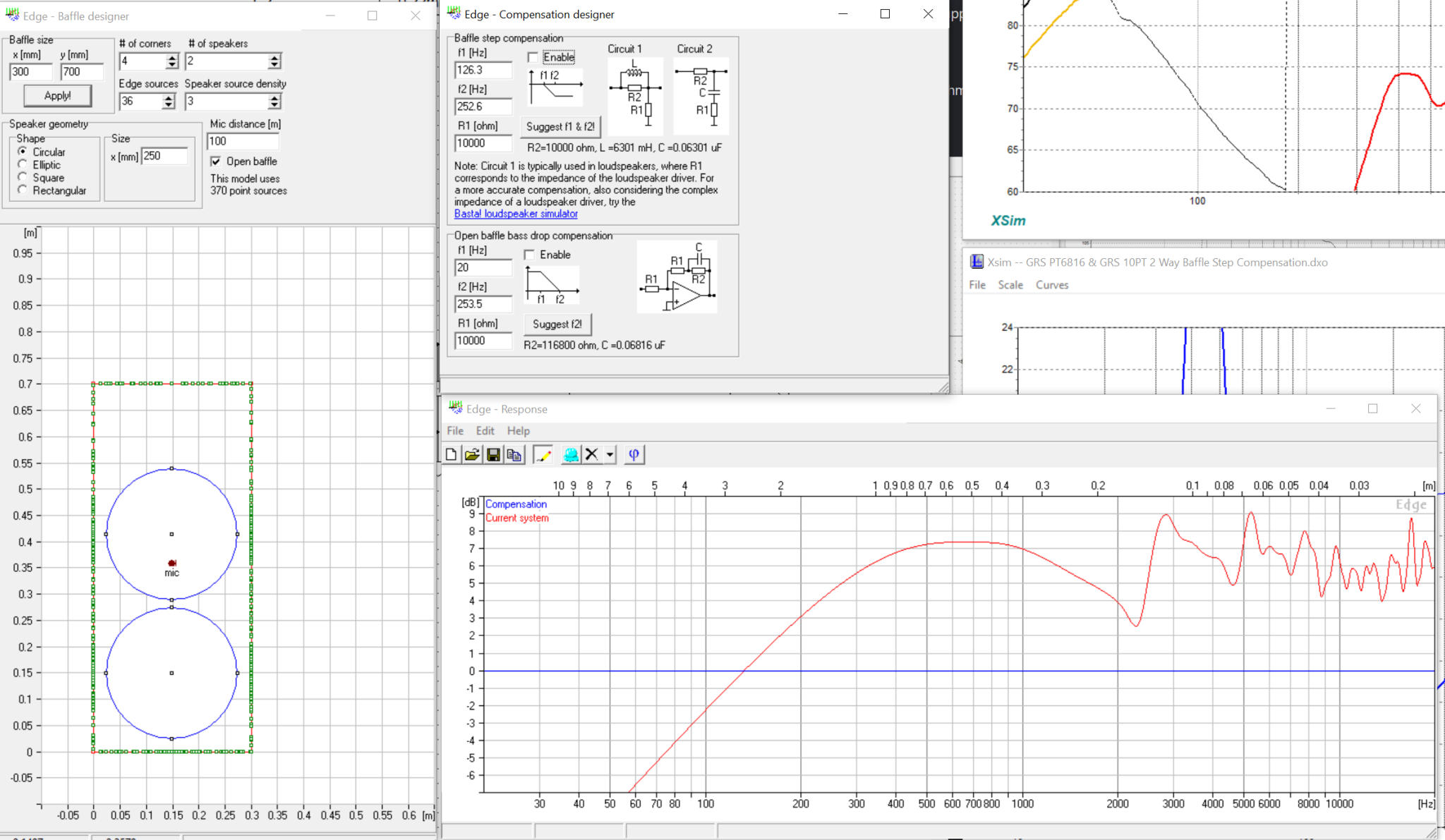The height and width of the screenshot is (840, 1445).
Task: Decrease the number of corners
Action: pyautogui.click(x=172, y=66)
